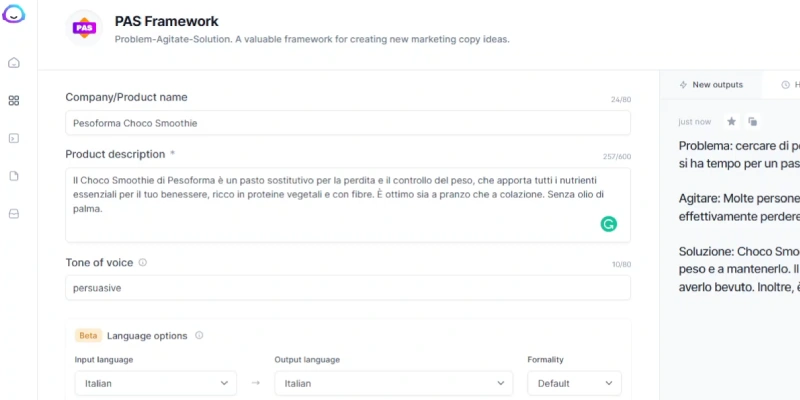Show Language options info tooltip
The height and width of the screenshot is (400, 800).
click(199, 335)
